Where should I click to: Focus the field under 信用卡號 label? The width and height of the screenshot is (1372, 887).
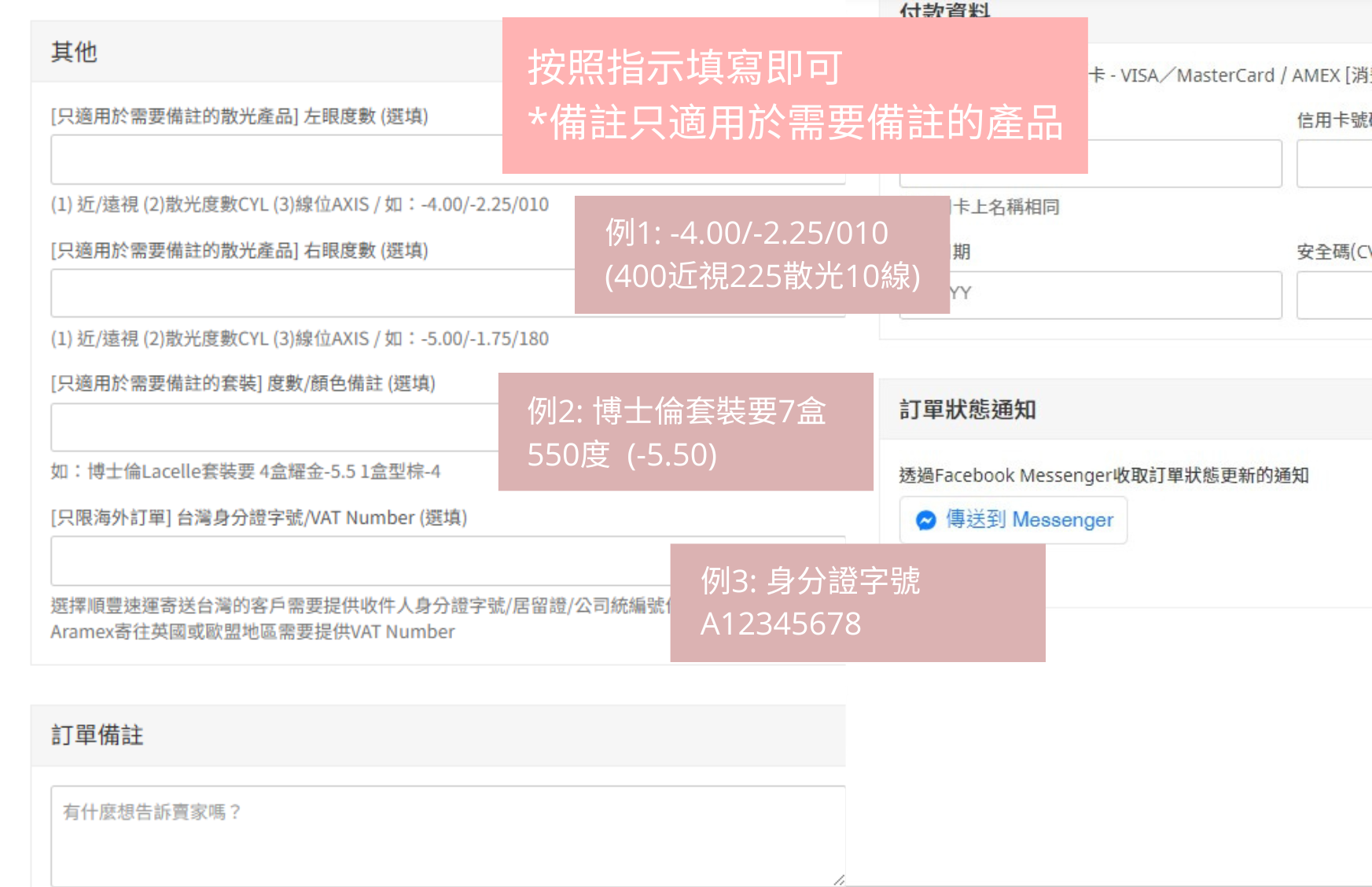[x=1333, y=164]
